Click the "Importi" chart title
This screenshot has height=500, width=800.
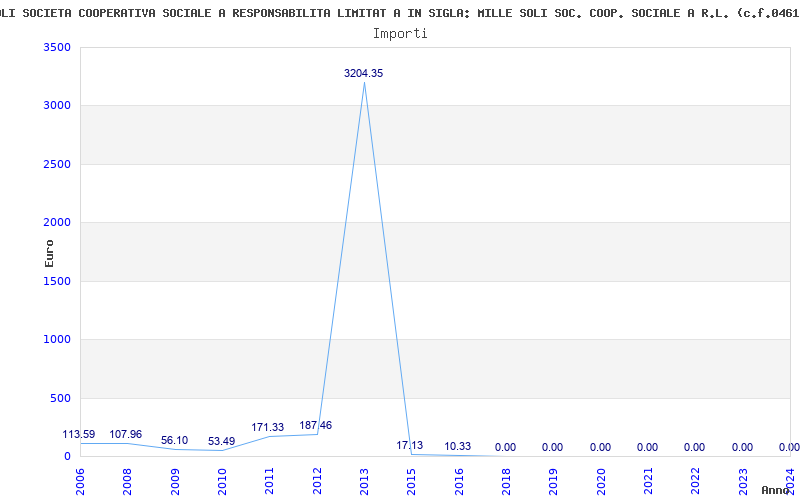click(400, 34)
